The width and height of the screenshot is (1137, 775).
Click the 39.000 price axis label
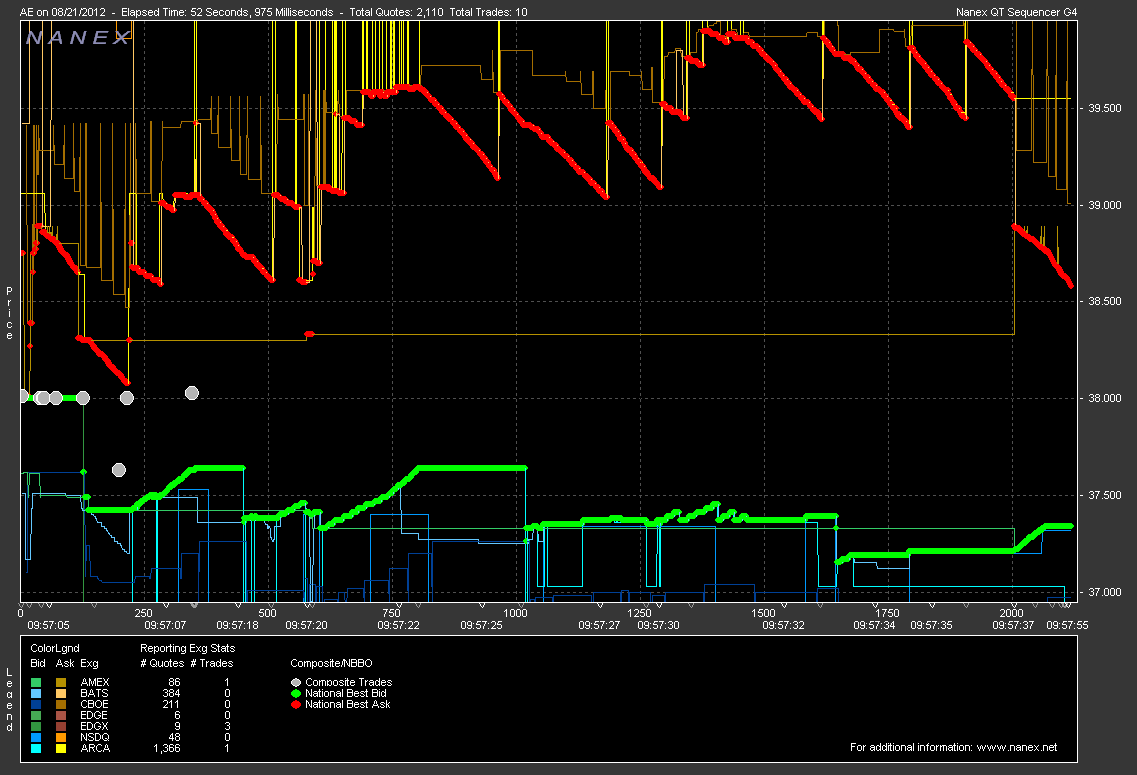[1105, 205]
